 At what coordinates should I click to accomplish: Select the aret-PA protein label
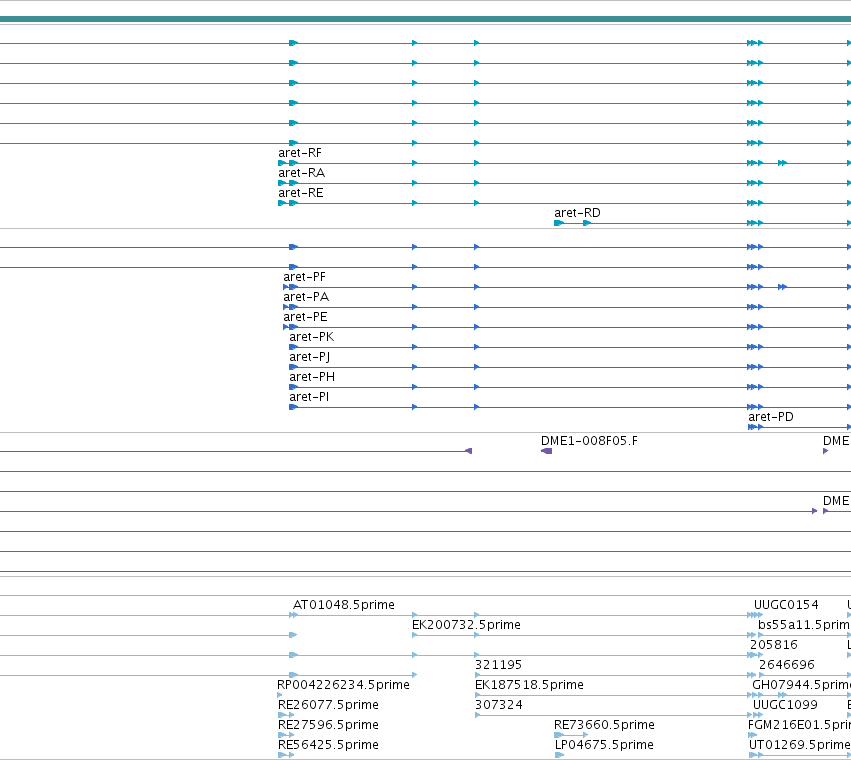click(306, 297)
